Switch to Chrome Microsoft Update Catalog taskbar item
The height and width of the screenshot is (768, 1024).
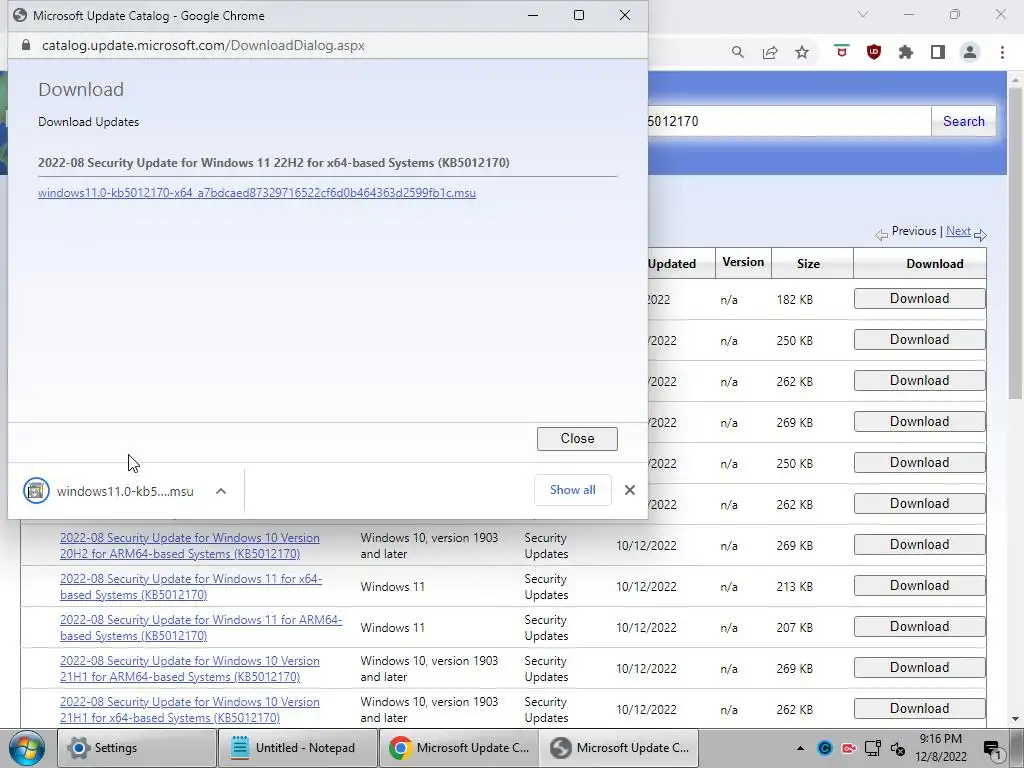point(458,748)
